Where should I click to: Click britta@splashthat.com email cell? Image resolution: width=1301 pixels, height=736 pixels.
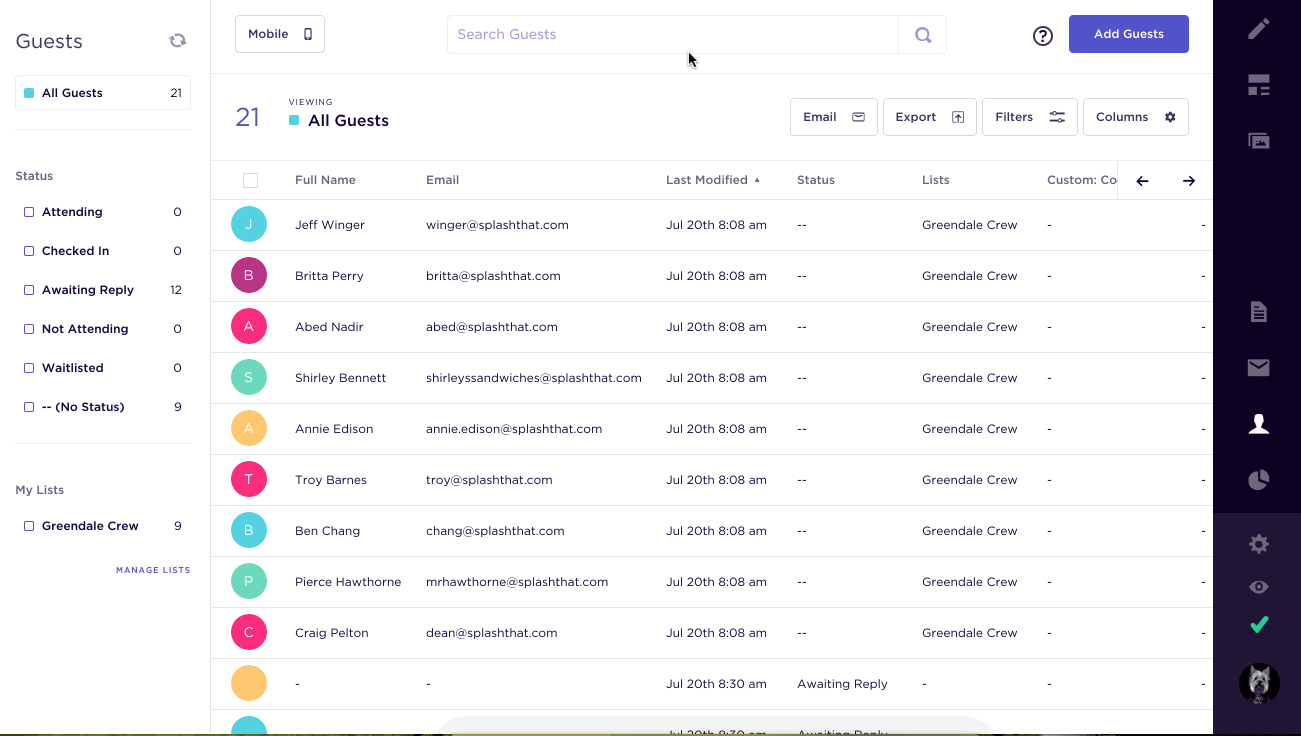pyautogui.click(x=493, y=276)
